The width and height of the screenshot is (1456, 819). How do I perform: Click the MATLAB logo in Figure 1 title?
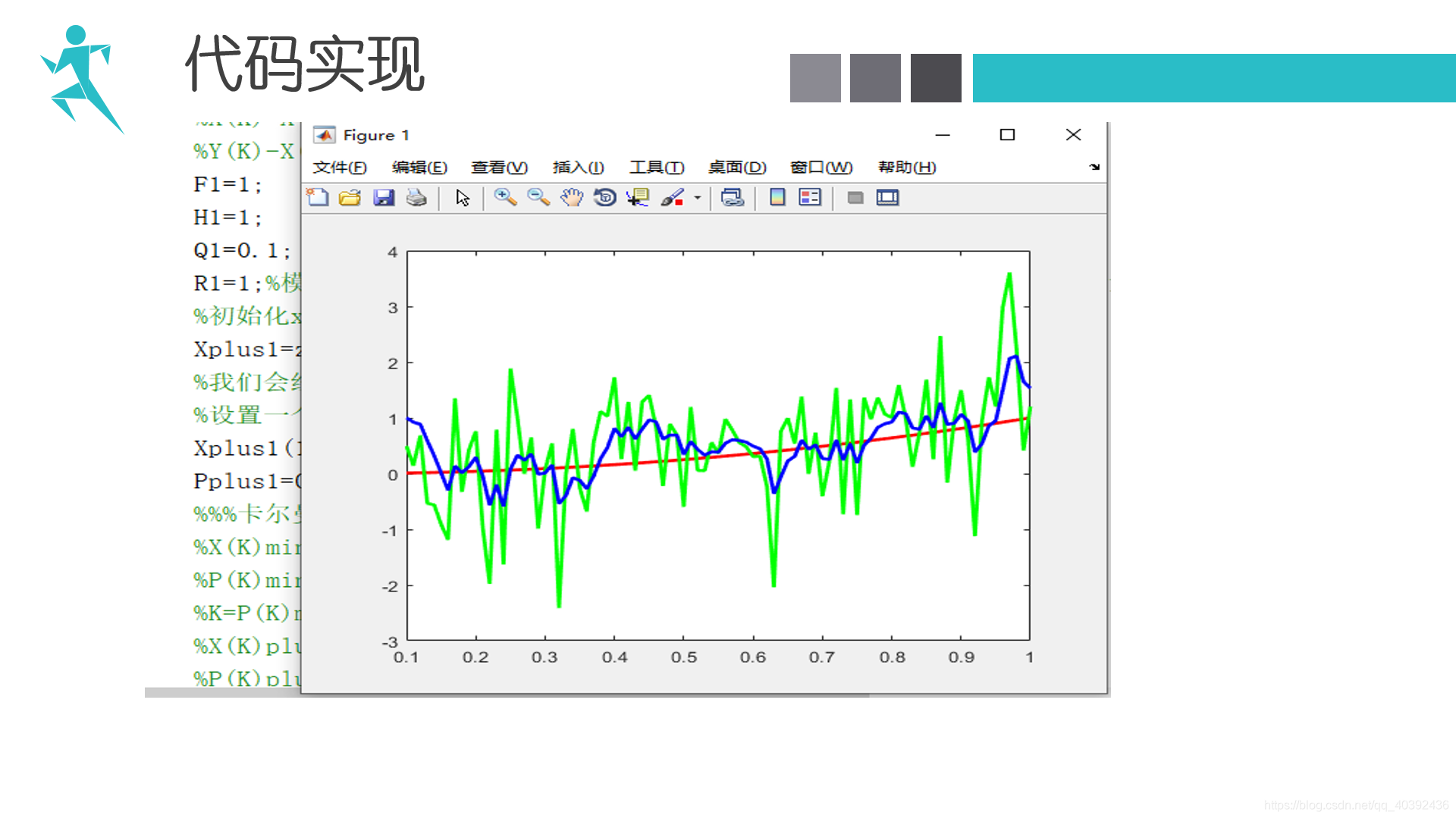point(325,135)
